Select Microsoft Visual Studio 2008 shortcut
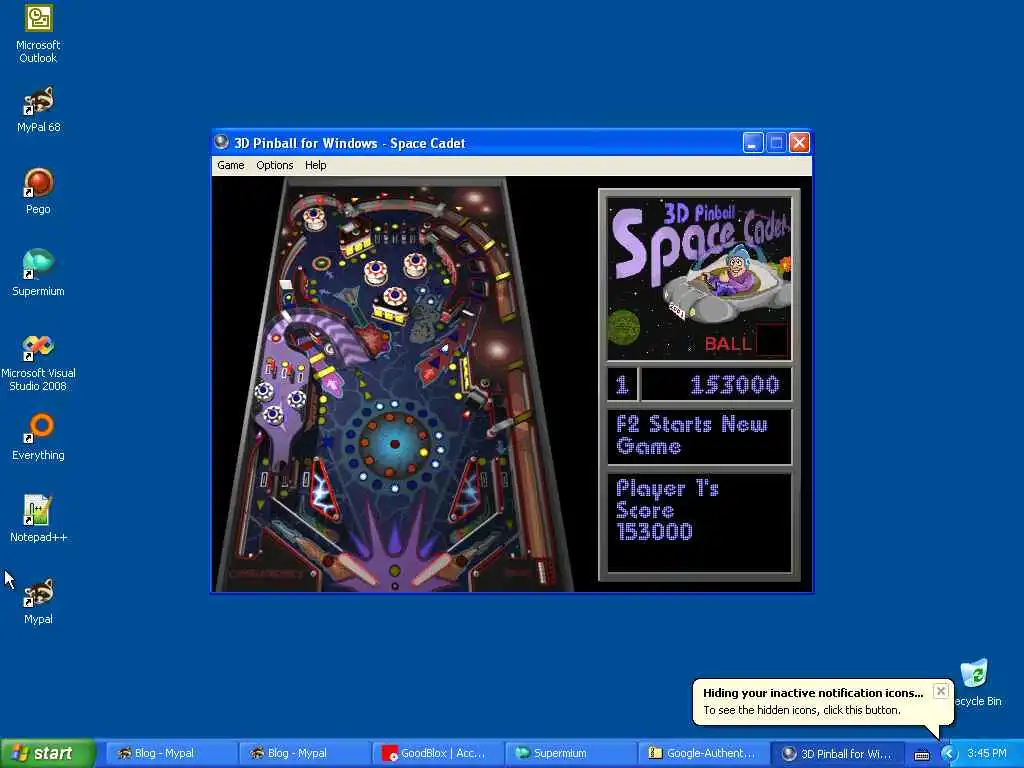 pyautogui.click(x=38, y=362)
